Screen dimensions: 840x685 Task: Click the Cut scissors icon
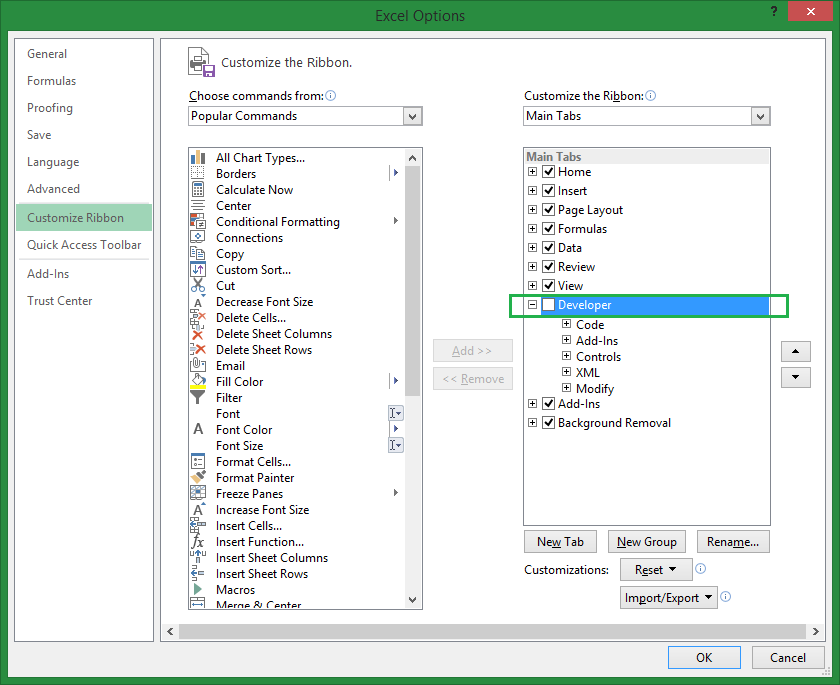coord(197,285)
